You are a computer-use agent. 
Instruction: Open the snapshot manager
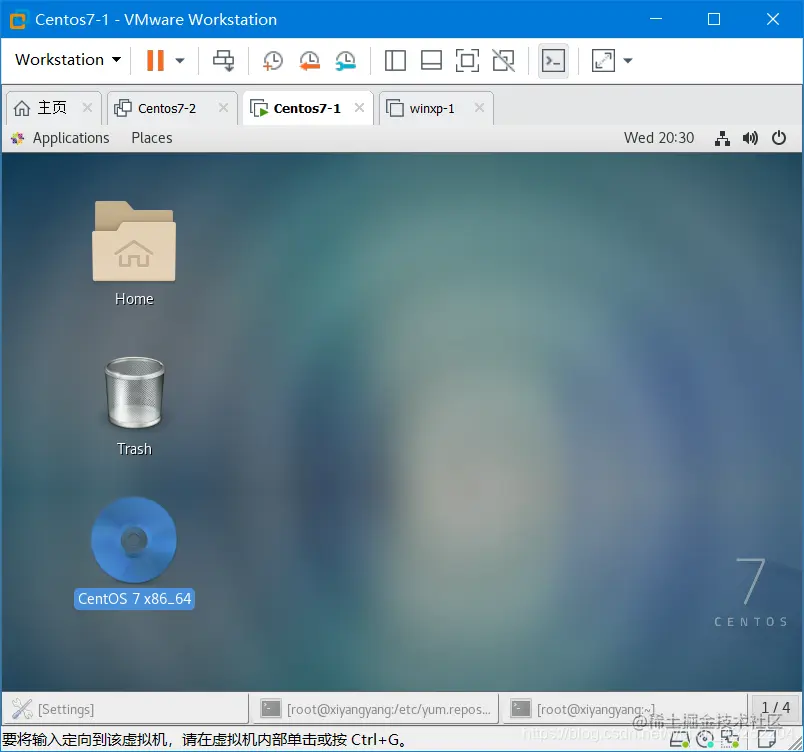point(346,60)
